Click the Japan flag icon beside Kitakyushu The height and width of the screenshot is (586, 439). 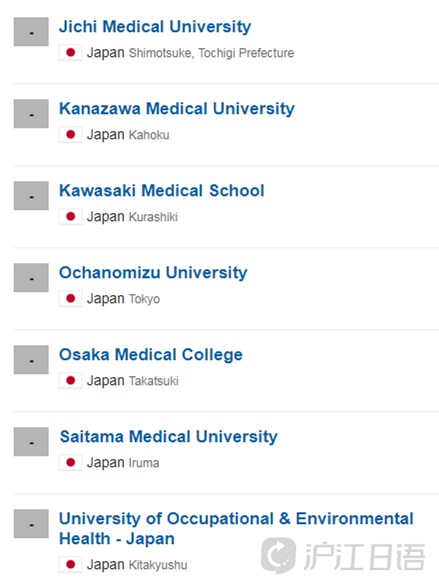pyautogui.click(x=71, y=565)
